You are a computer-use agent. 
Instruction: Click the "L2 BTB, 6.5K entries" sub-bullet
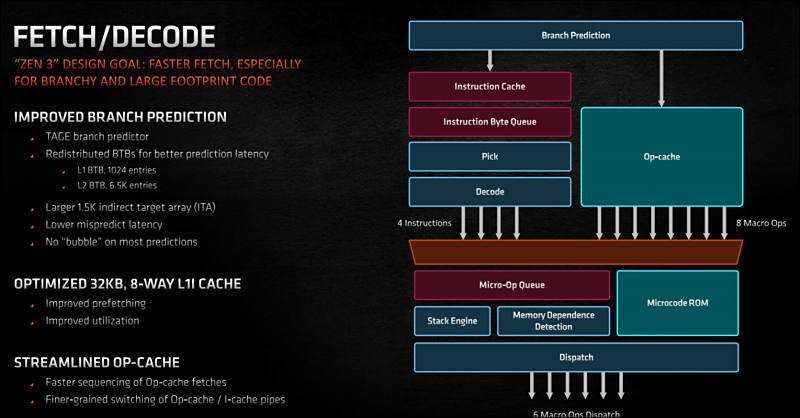pyautogui.click(x=117, y=185)
